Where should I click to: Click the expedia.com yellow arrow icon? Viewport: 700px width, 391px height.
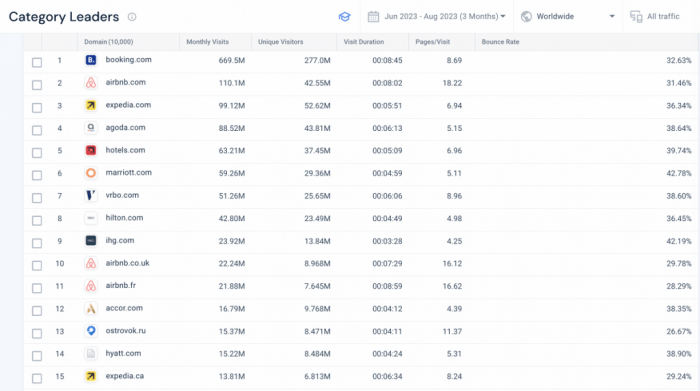(91, 105)
